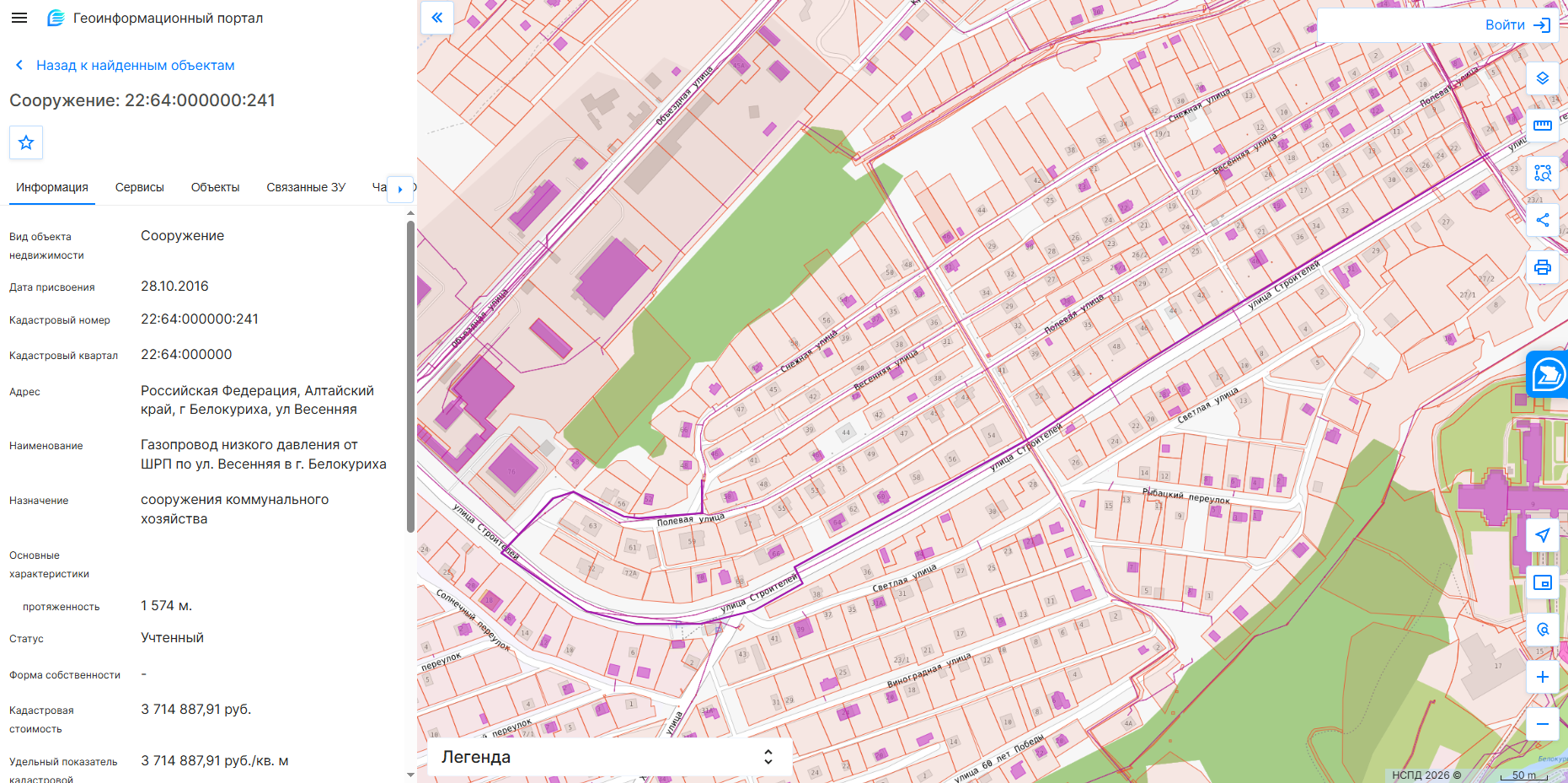Switch to the Связанные ЗУ tab

306,187
